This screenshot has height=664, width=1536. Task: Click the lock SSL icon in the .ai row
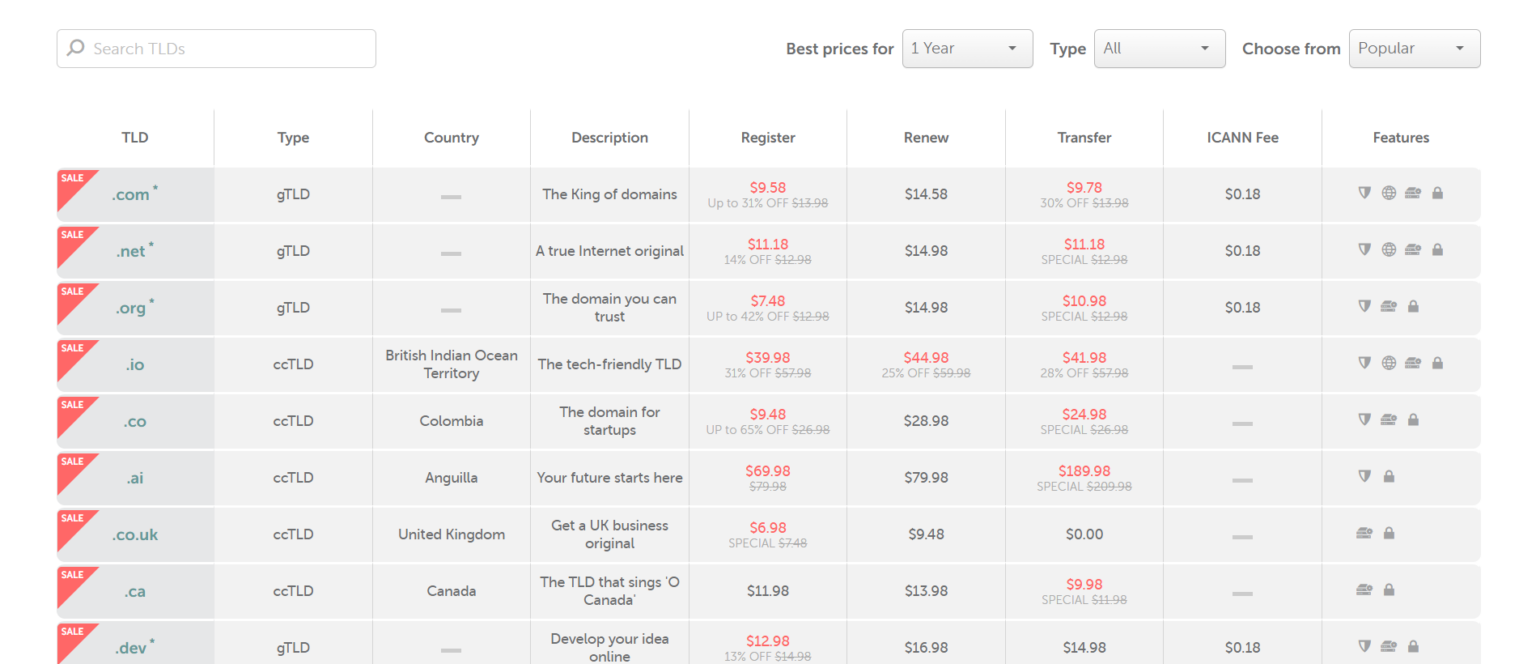coord(1388,477)
